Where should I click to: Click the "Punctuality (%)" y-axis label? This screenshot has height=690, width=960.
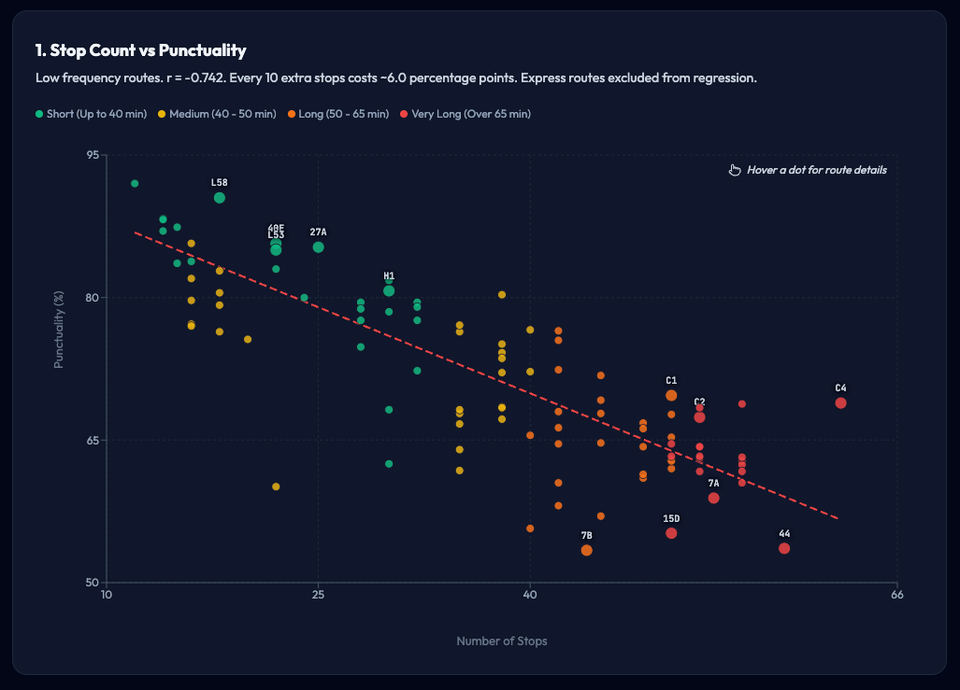pyautogui.click(x=59, y=329)
